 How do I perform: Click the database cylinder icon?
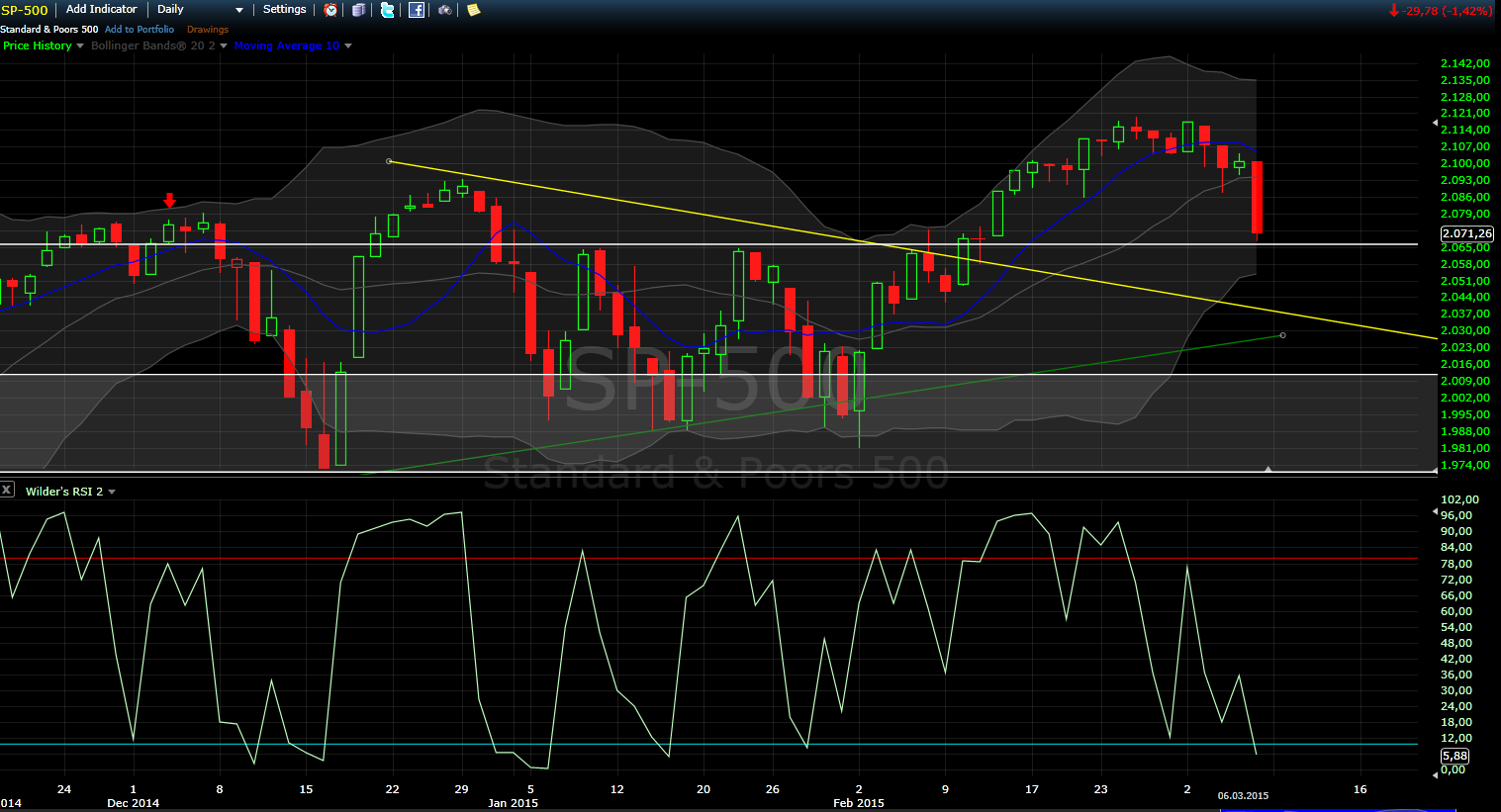click(358, 10)
